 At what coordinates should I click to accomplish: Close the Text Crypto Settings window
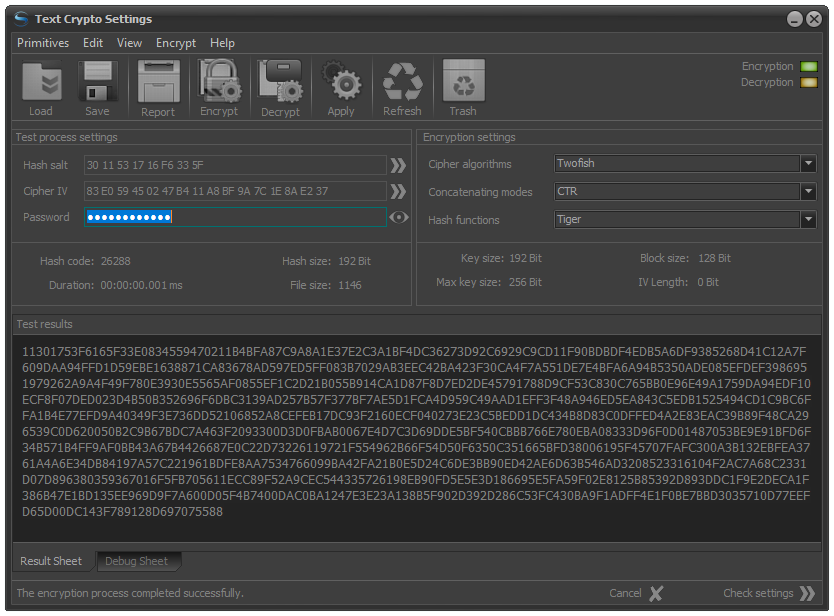click(814, 20)
